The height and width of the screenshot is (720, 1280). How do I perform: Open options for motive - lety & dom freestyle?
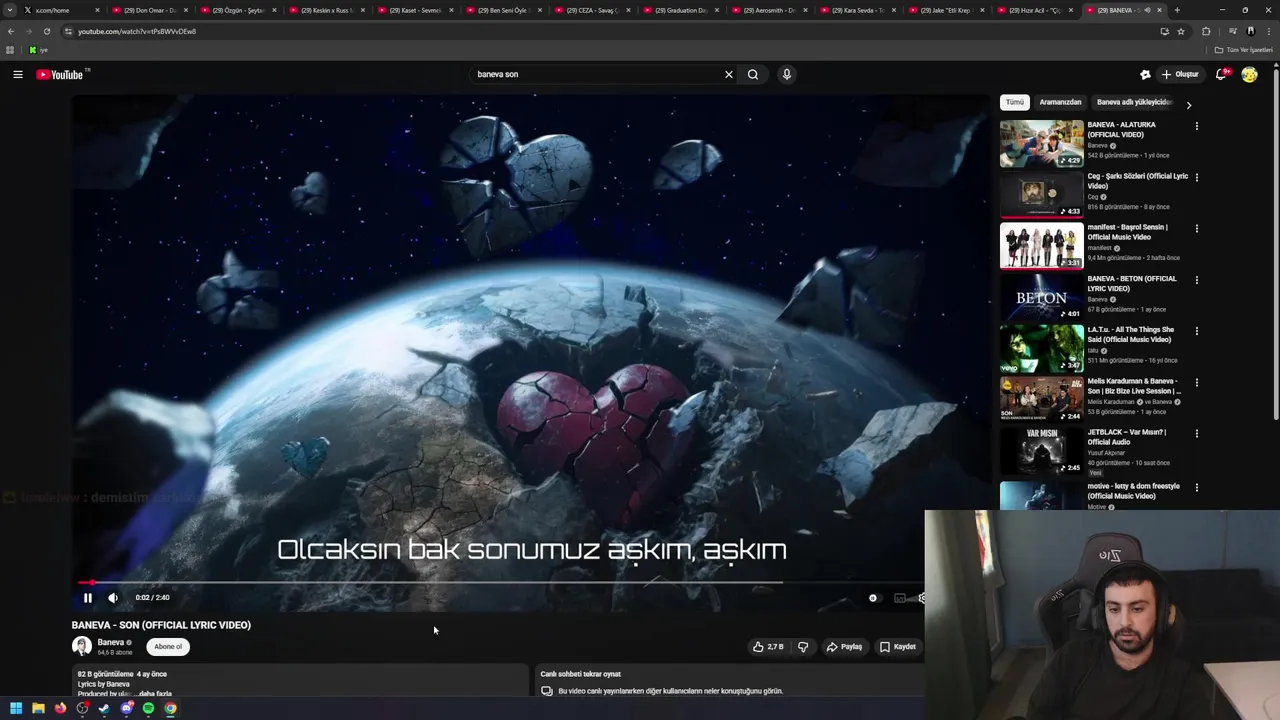pyautogui.click(x=1196, y=487)
